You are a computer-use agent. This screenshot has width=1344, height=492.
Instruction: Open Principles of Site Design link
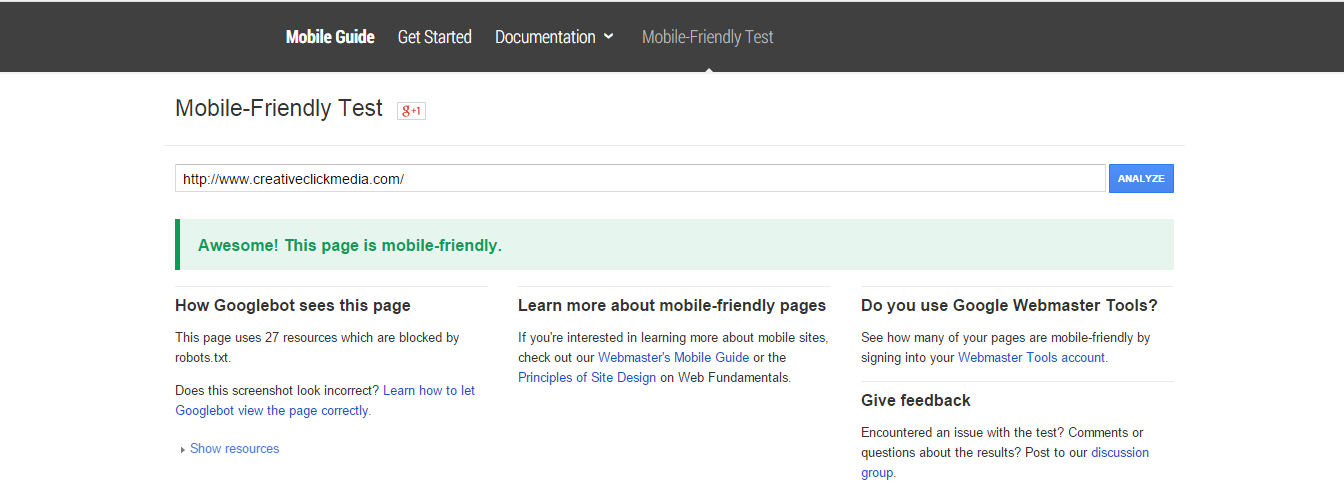click(587, 377)
